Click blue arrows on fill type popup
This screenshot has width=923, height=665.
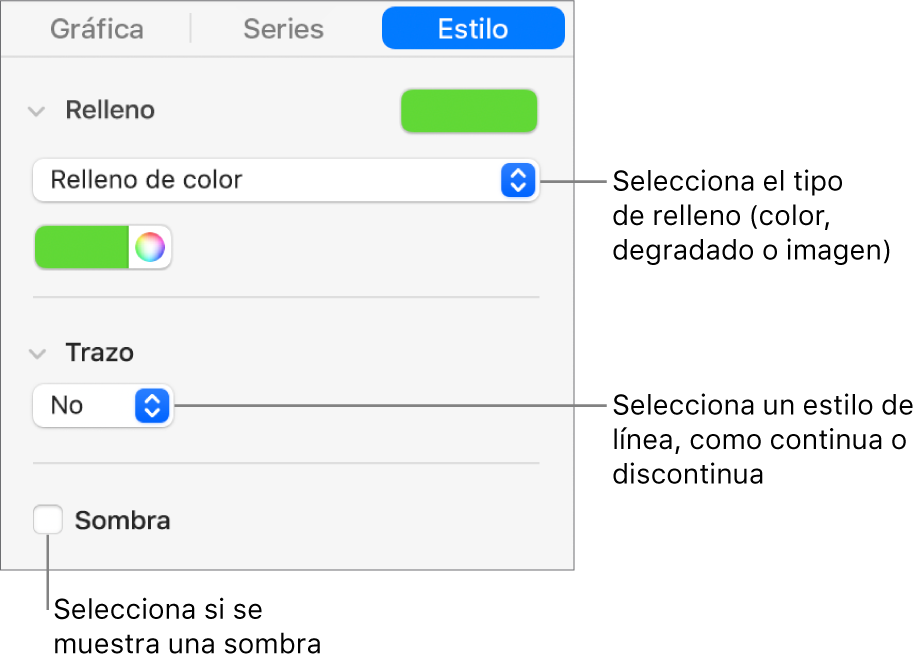point(517,181)
